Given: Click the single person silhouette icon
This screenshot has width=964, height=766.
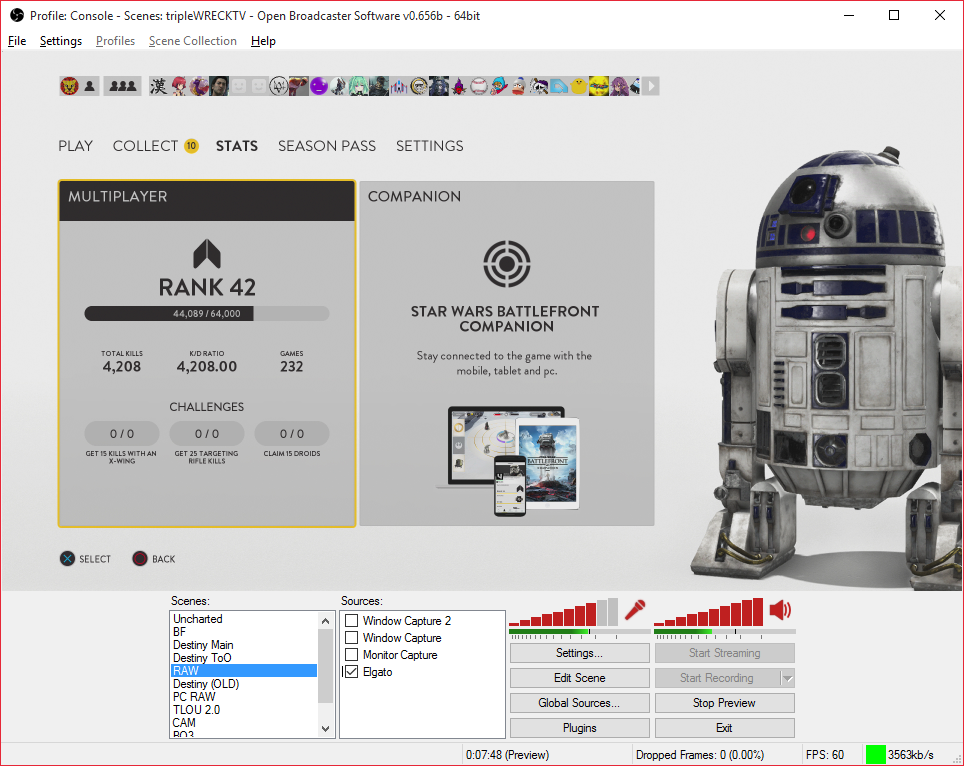Looking at the screenshot, I should [x=90, y=86].
